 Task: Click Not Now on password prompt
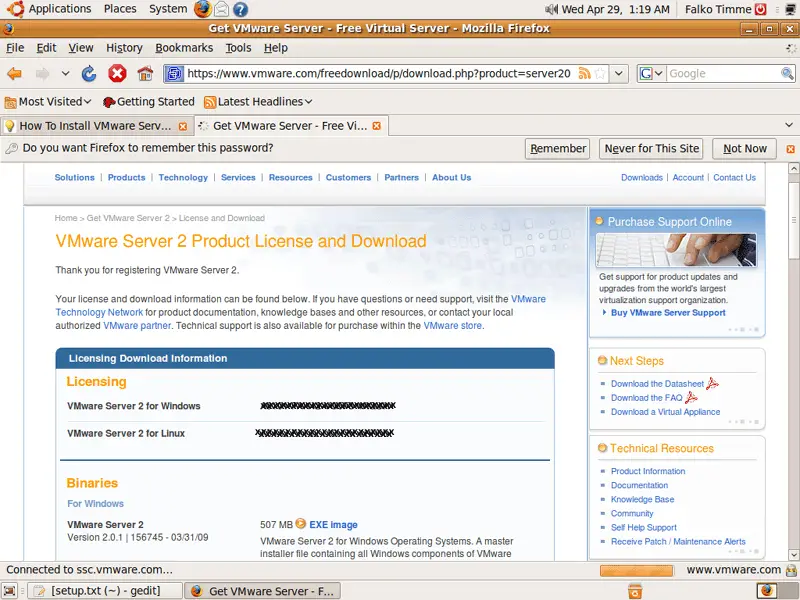pyautogui.click(x=744, y=148)
